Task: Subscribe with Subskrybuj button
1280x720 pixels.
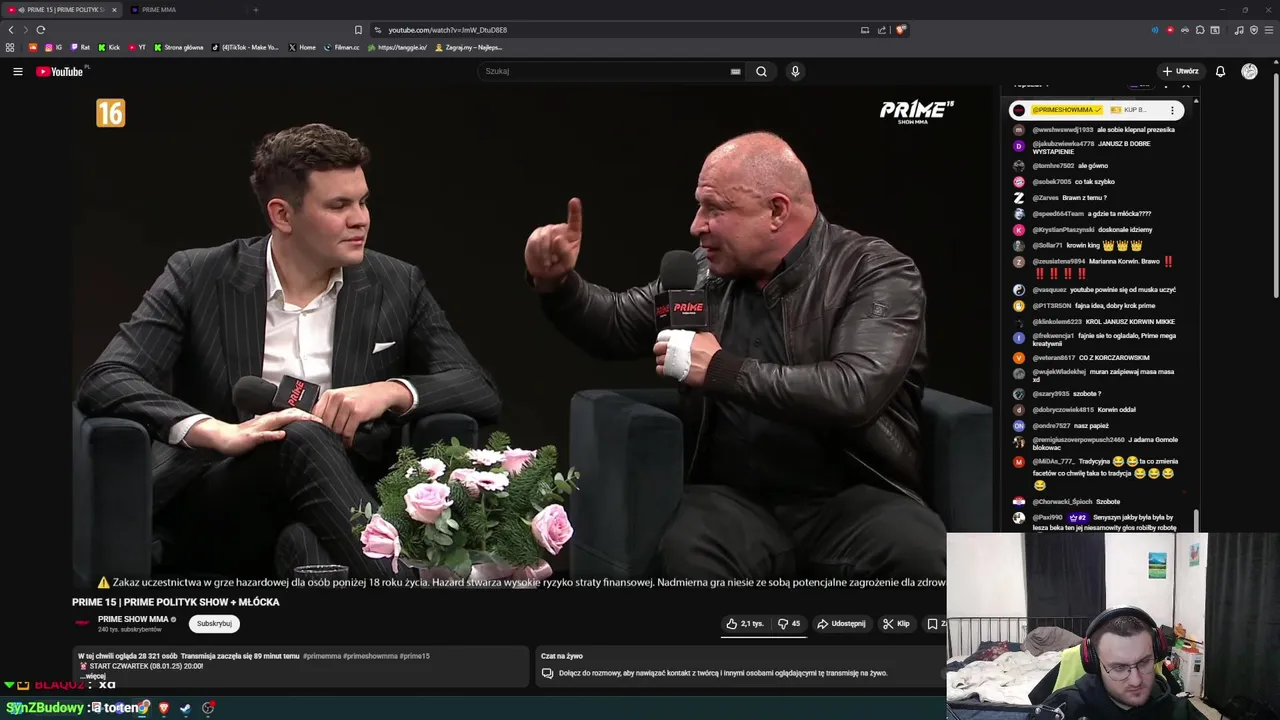Action: 214,624
